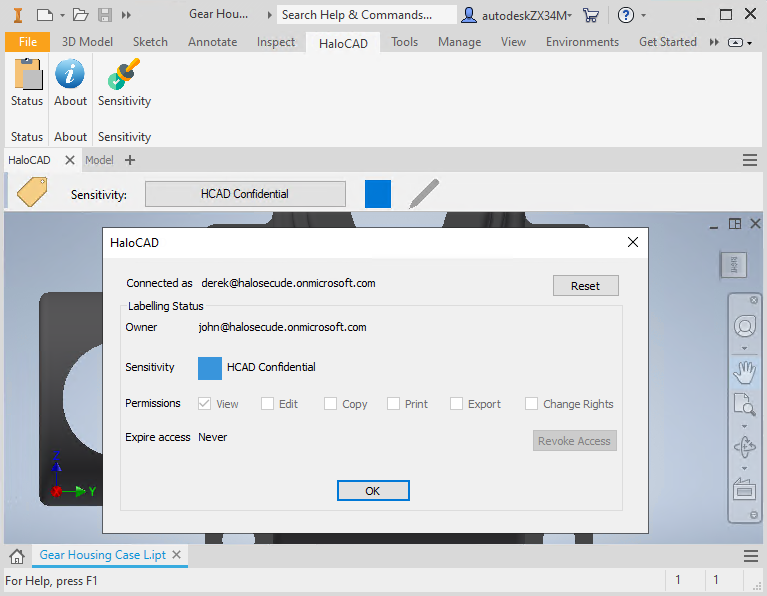Open the HCAD Confidential sensitivity selector
The height and width of the screenshot is (596, 767).
(x=245, y=194)
